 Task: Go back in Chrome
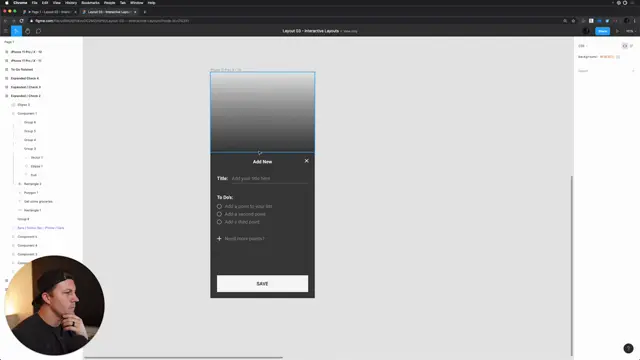tap(5, 21)
